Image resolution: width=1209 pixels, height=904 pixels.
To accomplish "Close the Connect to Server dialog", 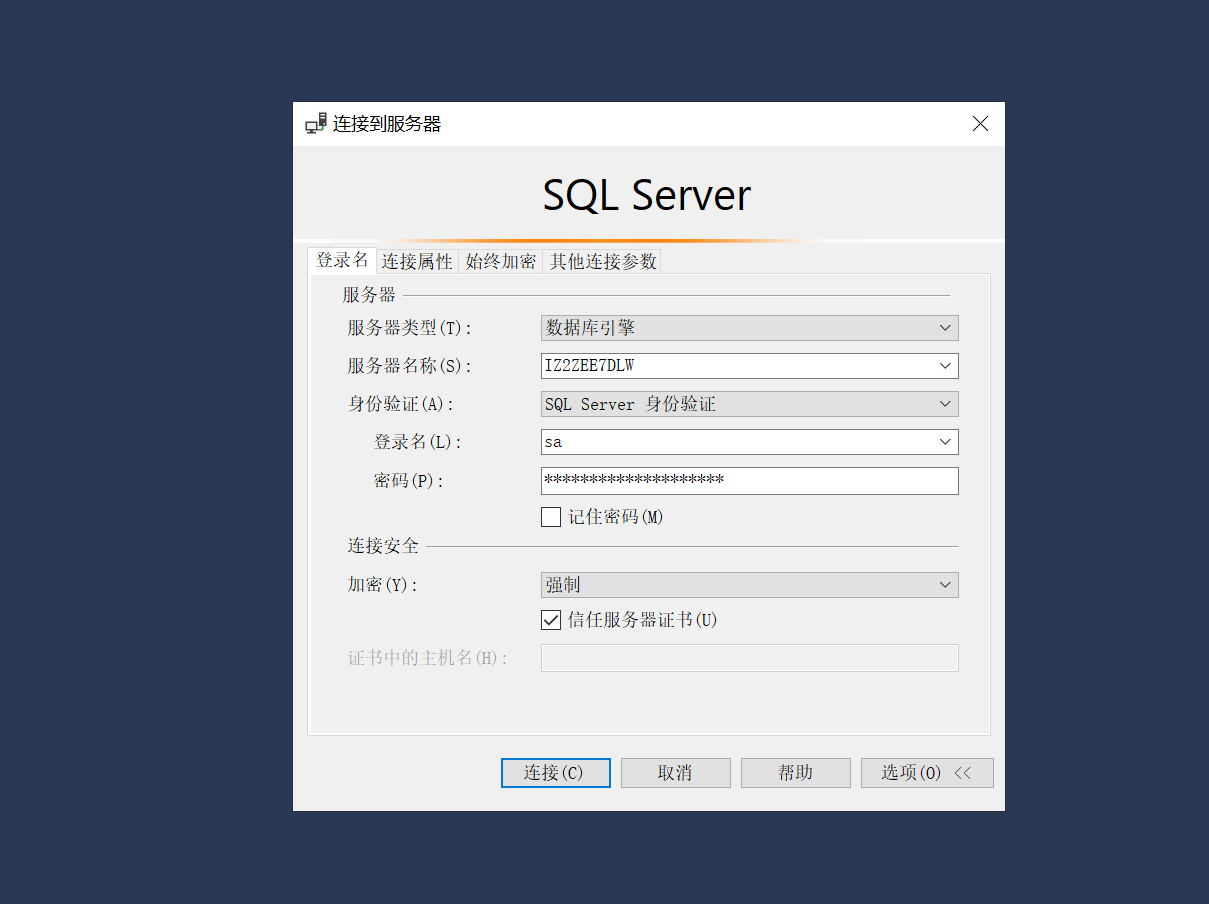I will (x=980, y=124).
